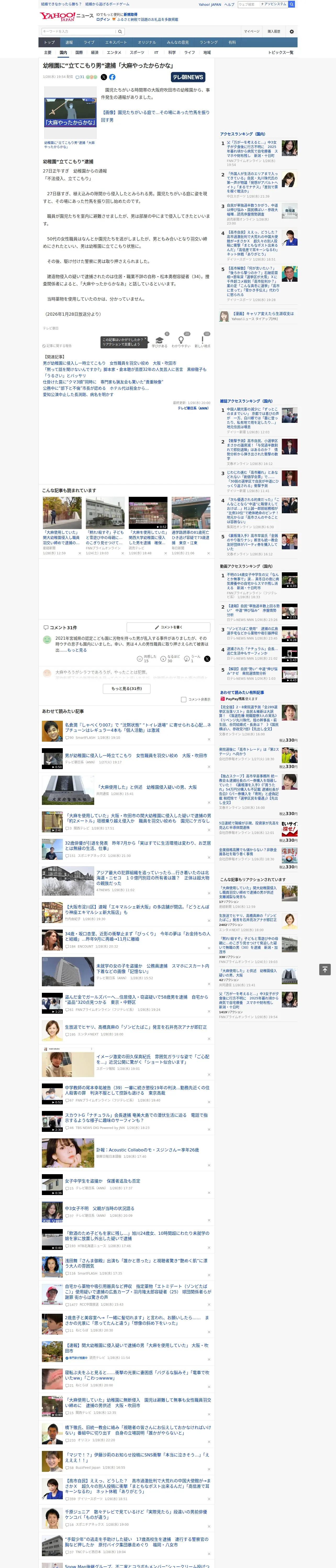Open the 【大阪市淀川区】エキマルシェ新大阪 article
The height and width of the screenshot is (1568, 336).
(x=137, y=909)
